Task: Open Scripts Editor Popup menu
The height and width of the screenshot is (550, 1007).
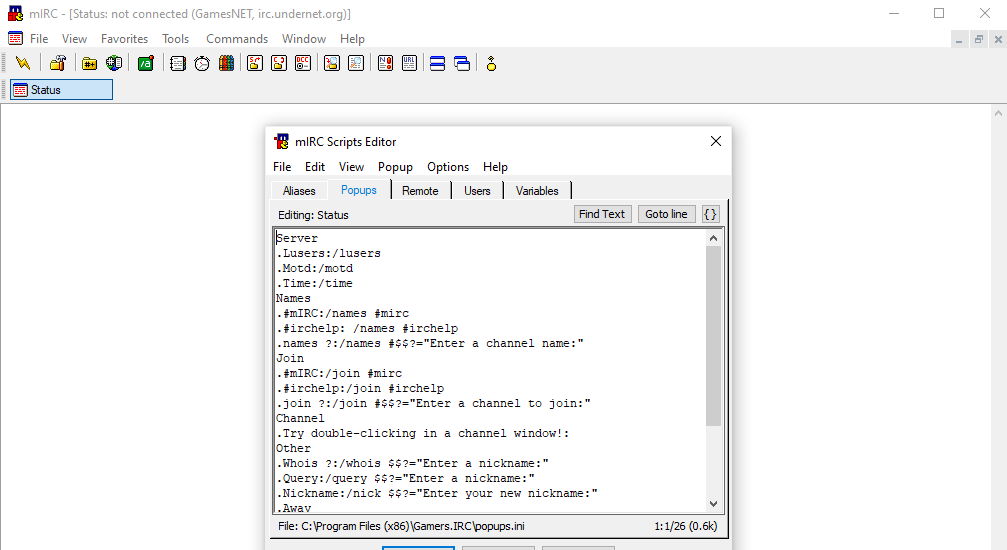Action: tap(395, 166)
